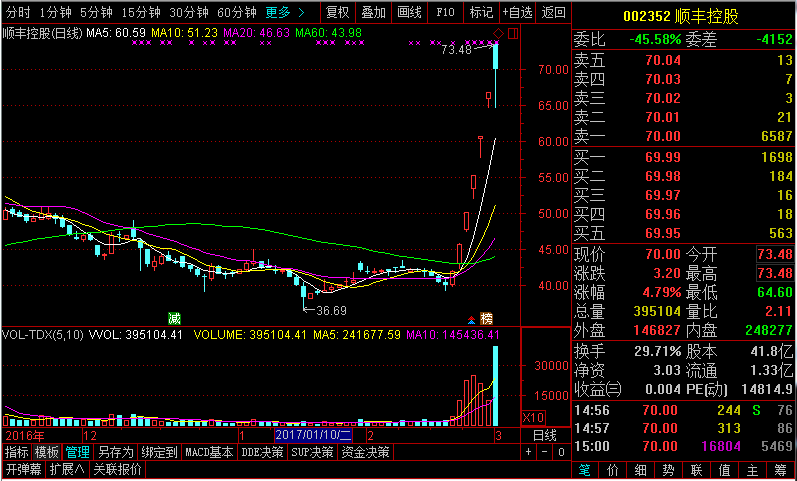Click the 买五 price 69.95

tap(663, 233)
